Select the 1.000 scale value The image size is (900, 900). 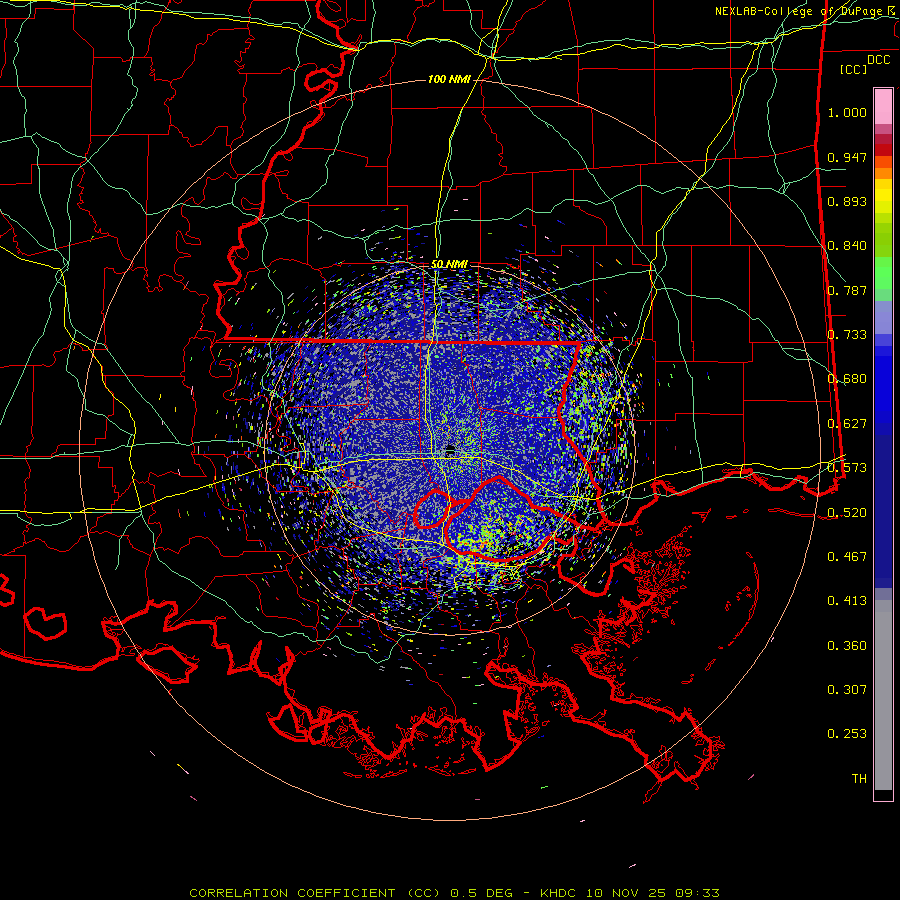(847, 112)
